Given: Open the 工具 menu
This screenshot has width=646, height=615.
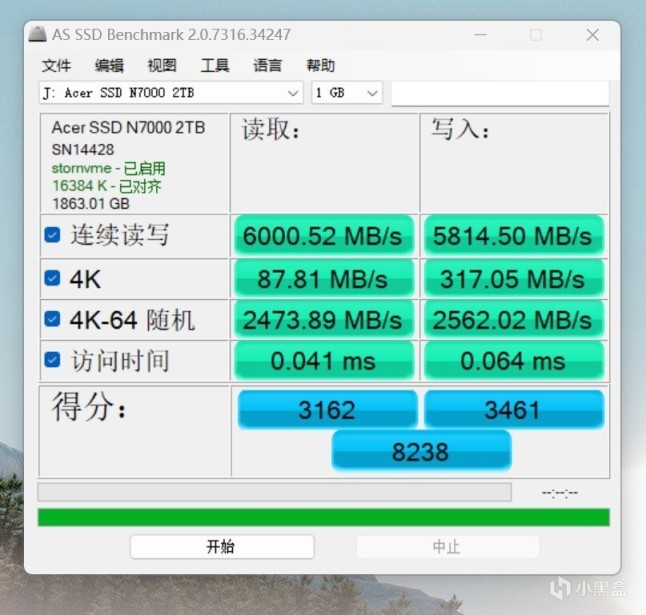Looking at the screenshot, I should point(215,65).
